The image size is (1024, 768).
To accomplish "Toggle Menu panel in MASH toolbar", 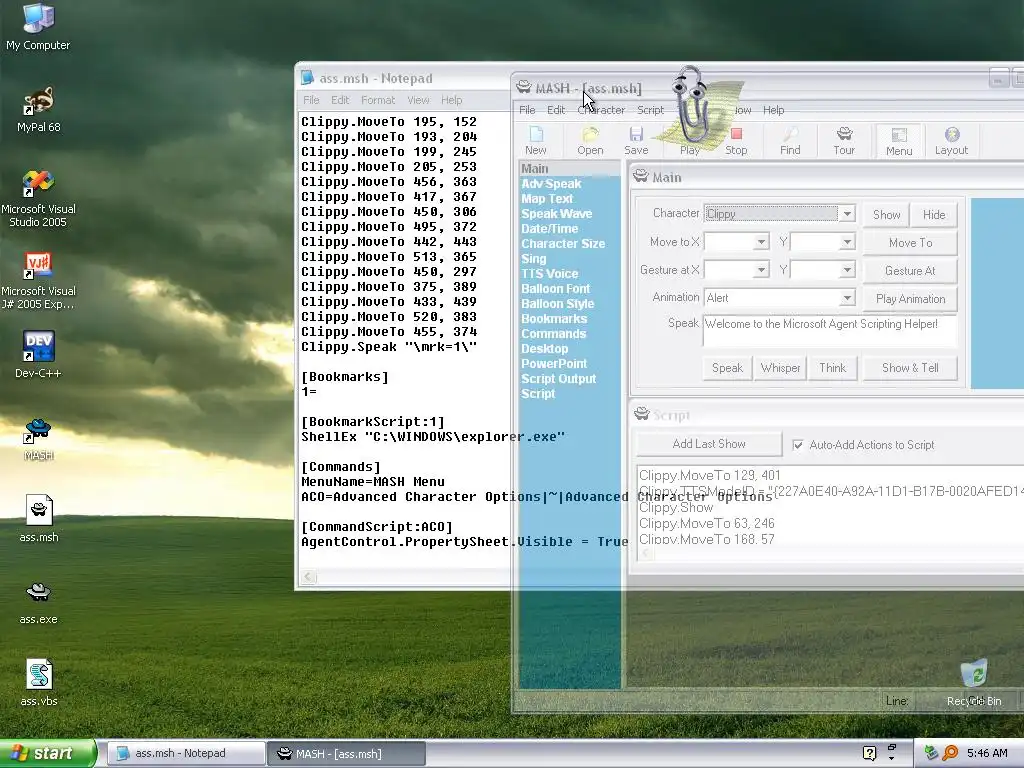I will click(x=899, y=141).
